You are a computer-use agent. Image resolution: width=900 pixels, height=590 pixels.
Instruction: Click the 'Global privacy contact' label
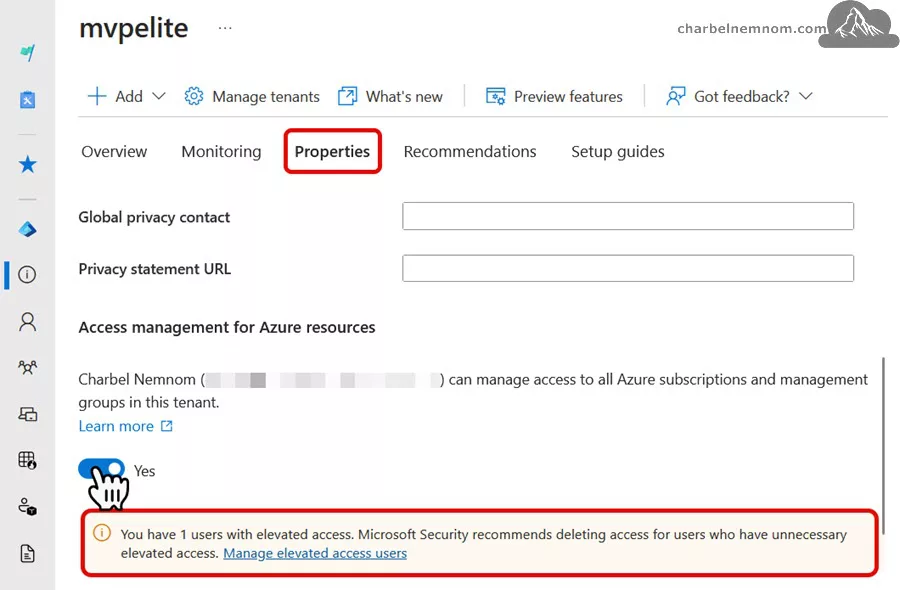154,217
